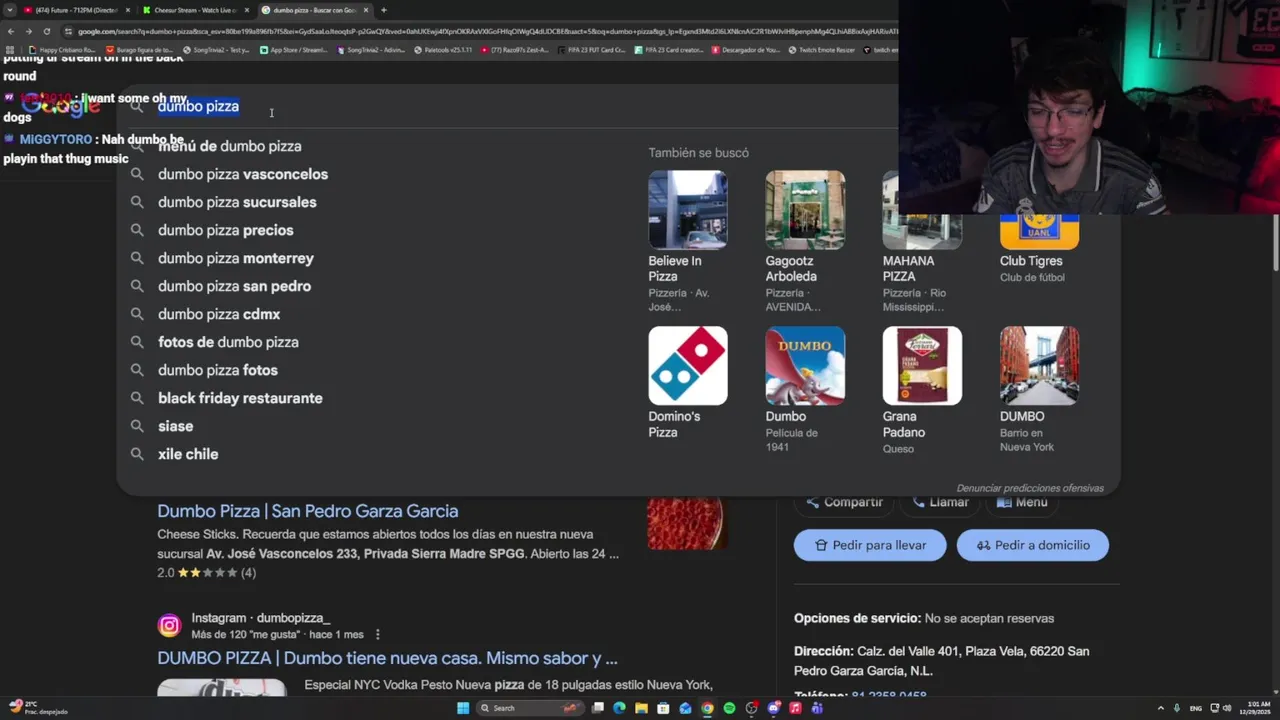The width and height of the screenshot is (1280, 720).
Task: Open the DUMBO PIZZA Instagram result link
Action: tap(387, 658)
